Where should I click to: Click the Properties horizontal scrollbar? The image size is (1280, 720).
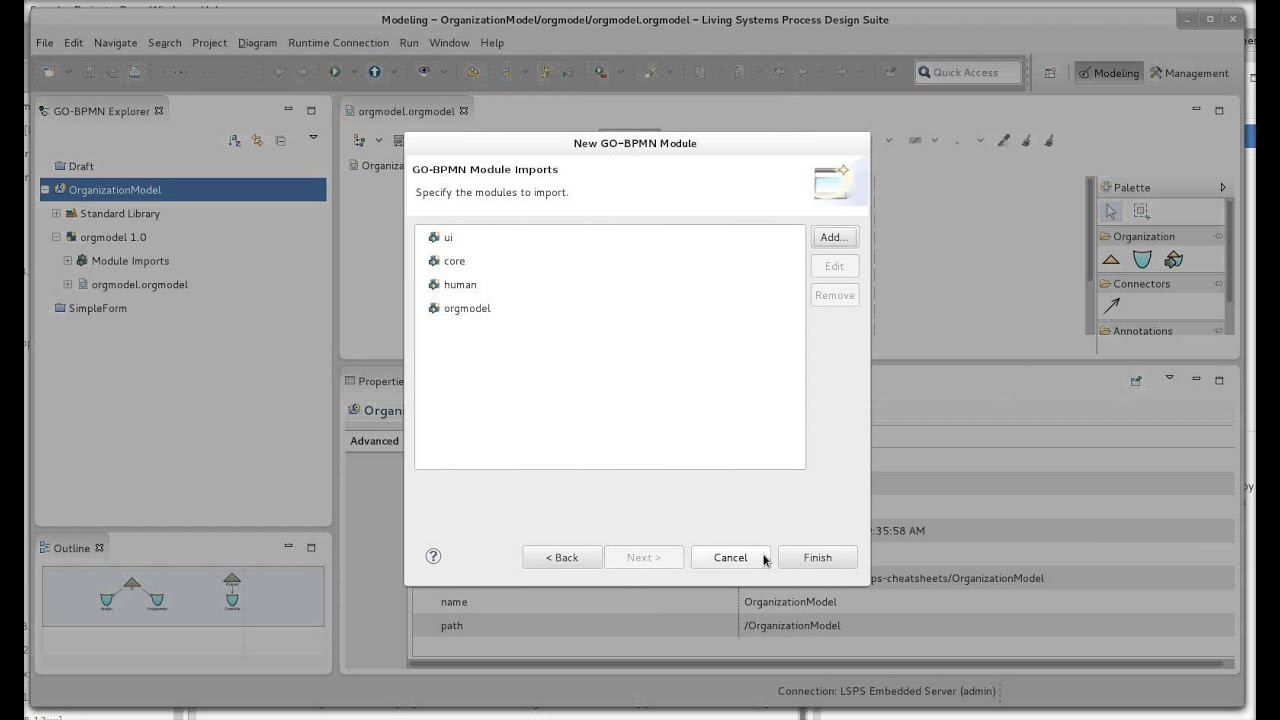[815, 663]
